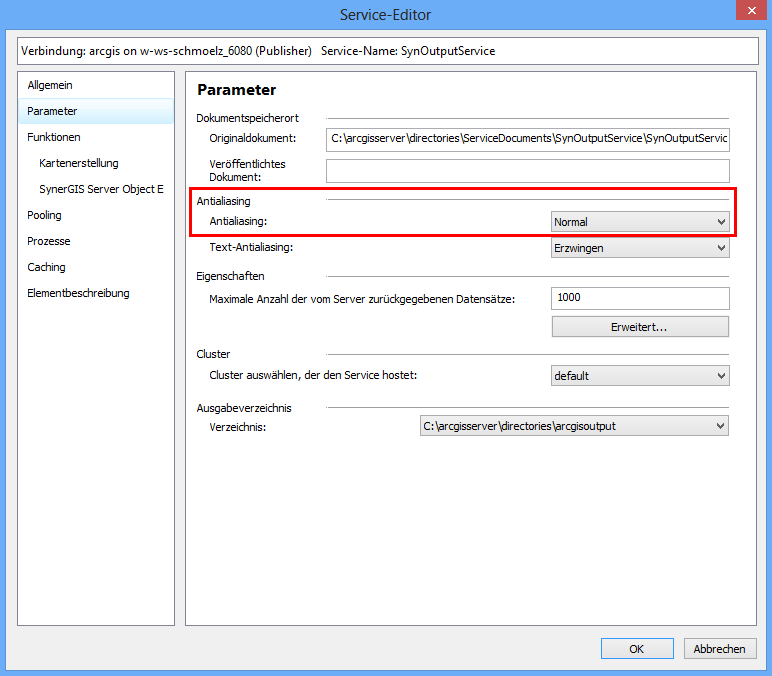Show the Caching settings
772x676 pixels.
[x=96, y=267]
